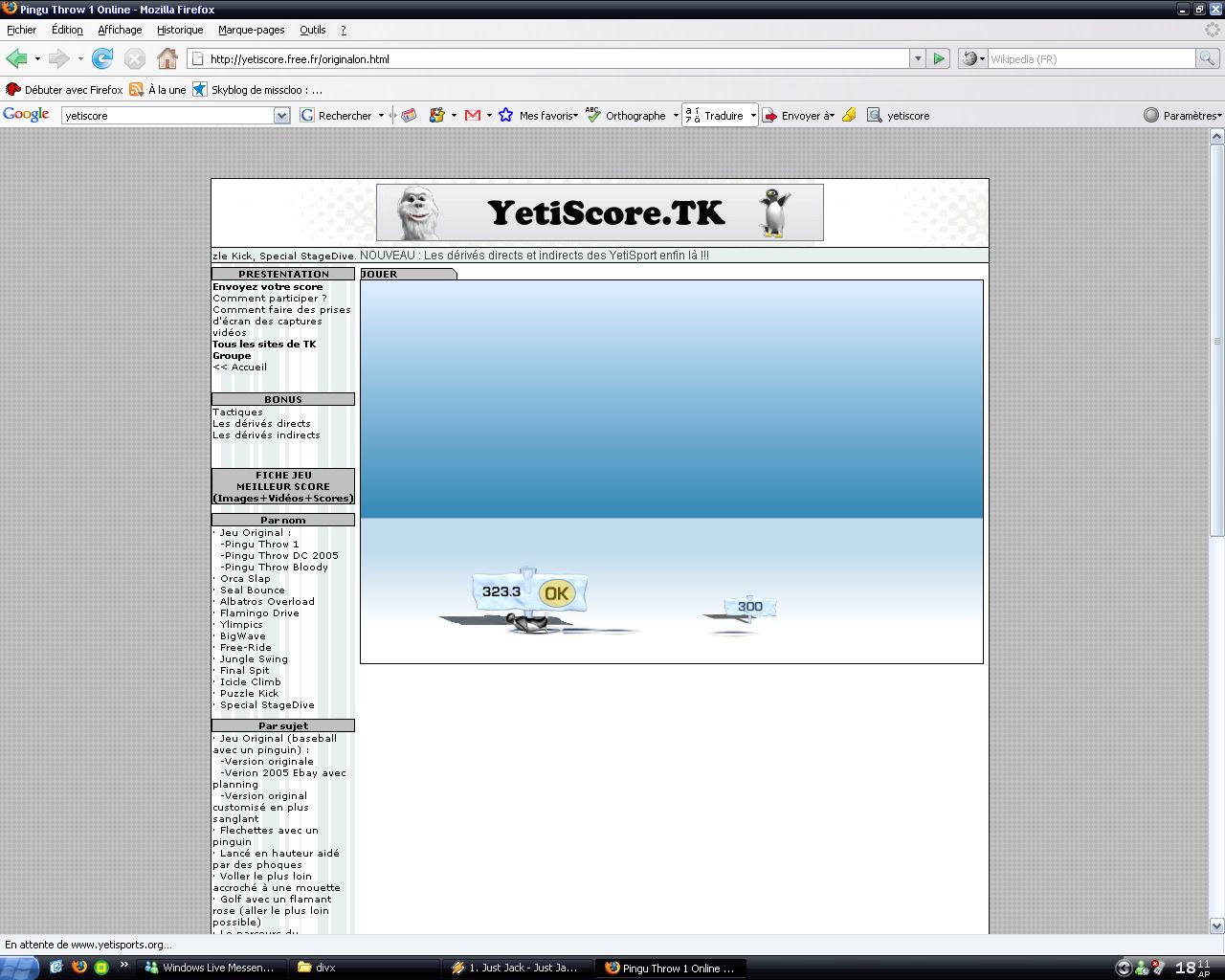The width and height of the screenshot is (1225, 980).
Task: Open the Traduire dropdown arrow
Action: pyautogui.click(x=753, y=115)
